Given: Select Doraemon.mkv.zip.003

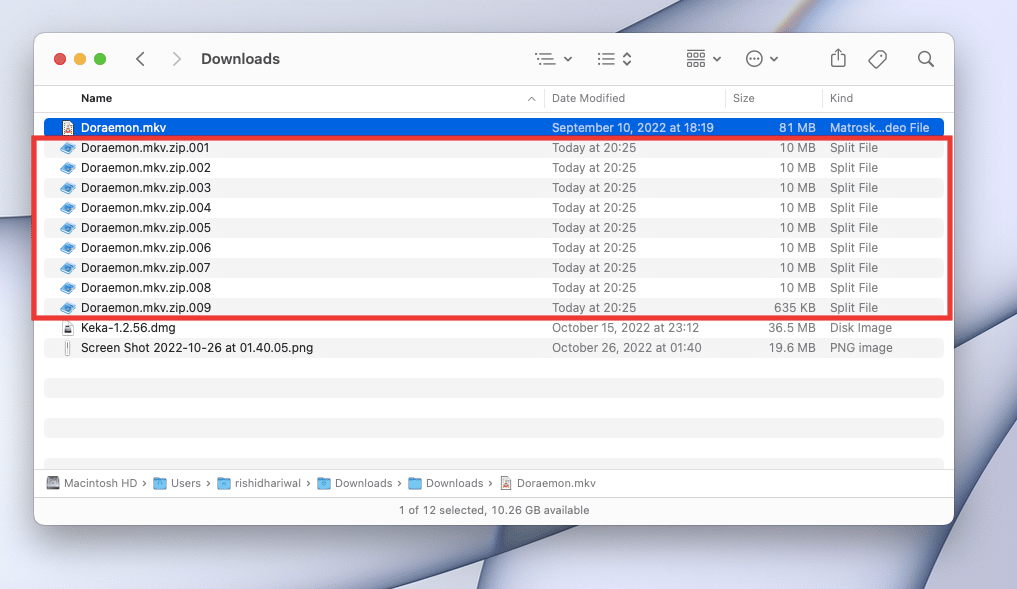Looking at the screenshot, I should 494,188.
